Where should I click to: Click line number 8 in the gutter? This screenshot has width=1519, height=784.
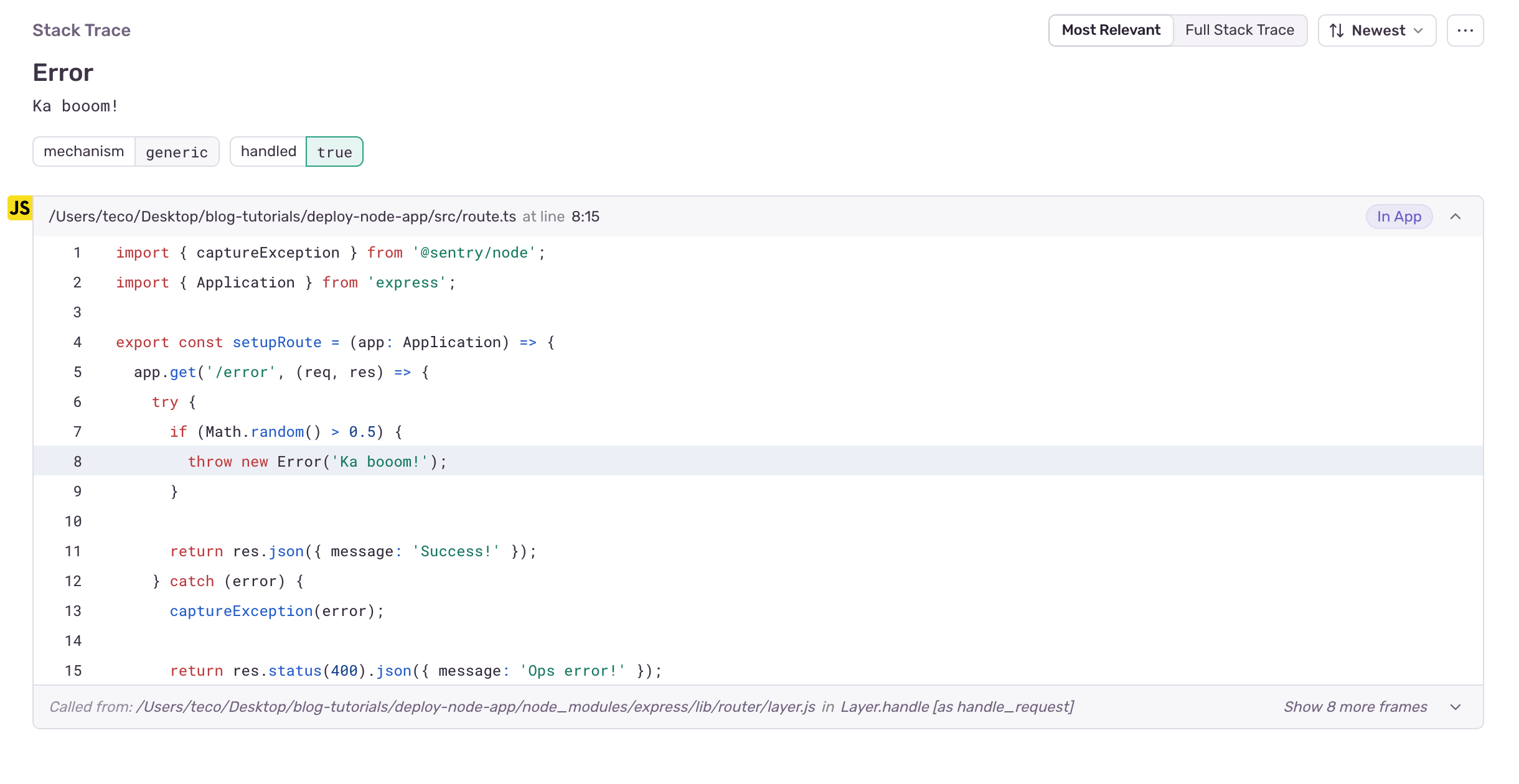(77, 461)
